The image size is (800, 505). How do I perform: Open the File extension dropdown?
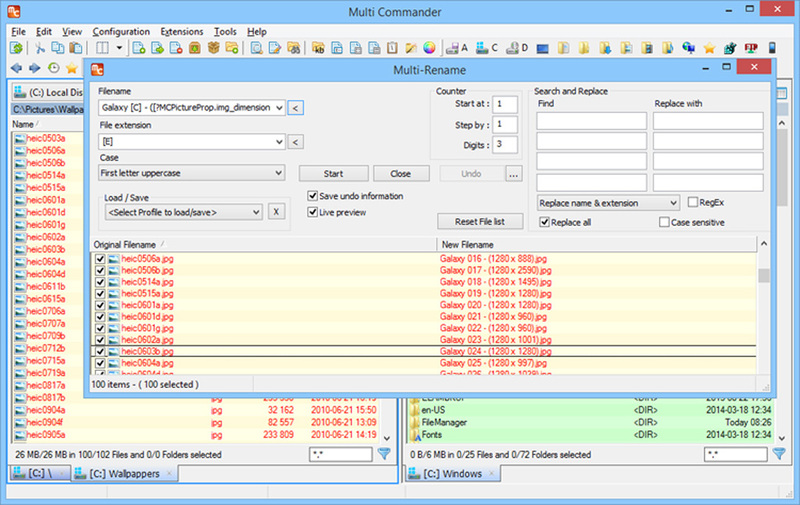[279, 141]
